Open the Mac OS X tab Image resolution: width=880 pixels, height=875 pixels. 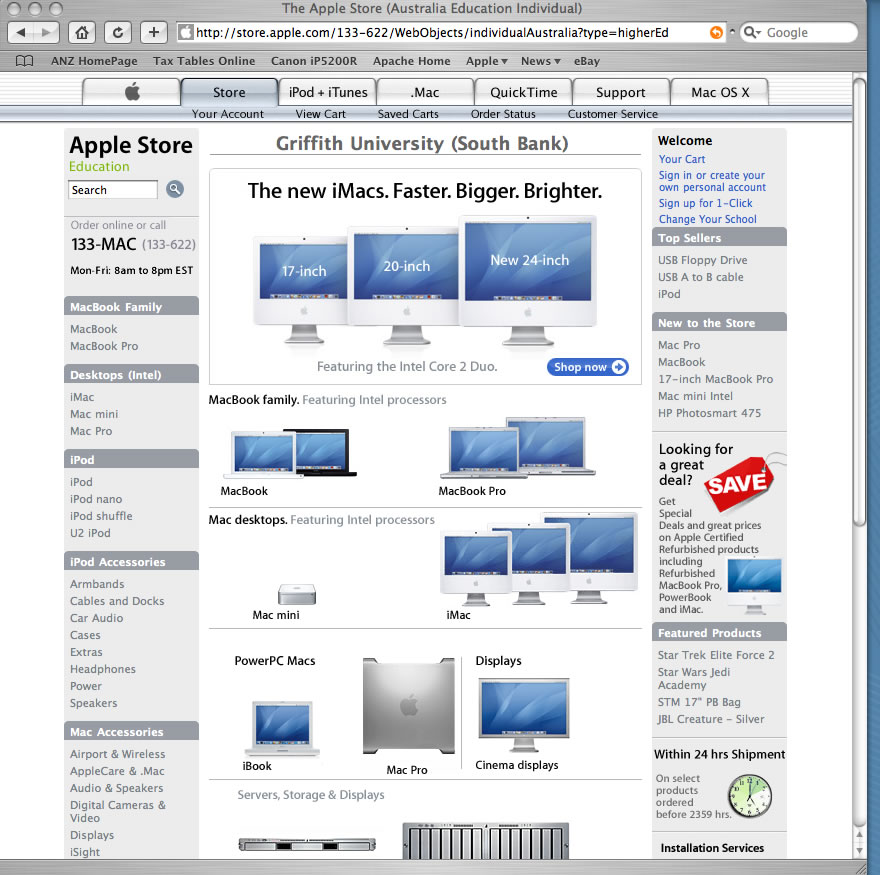720,92
